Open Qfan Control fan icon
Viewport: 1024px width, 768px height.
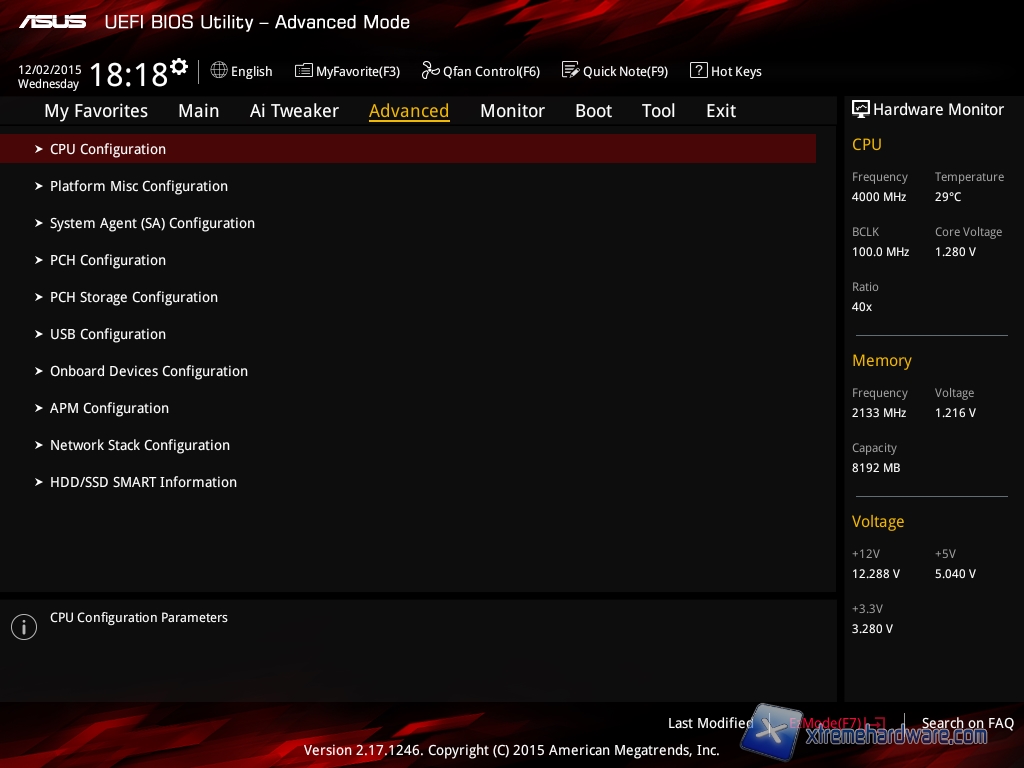click(430, 70)
